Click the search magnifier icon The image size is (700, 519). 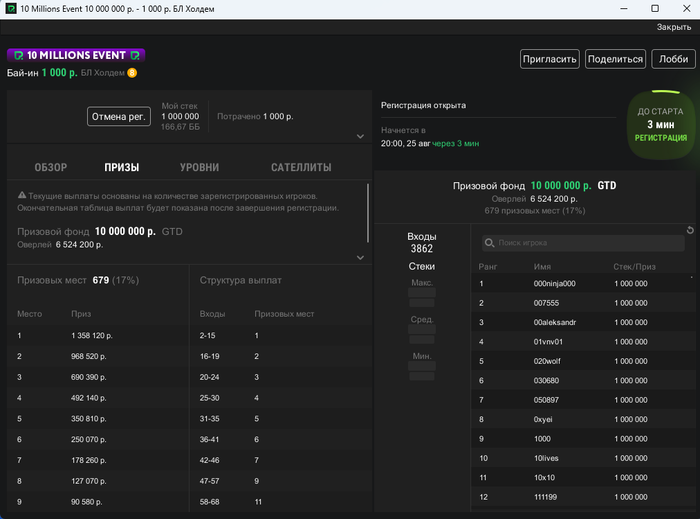489,243
